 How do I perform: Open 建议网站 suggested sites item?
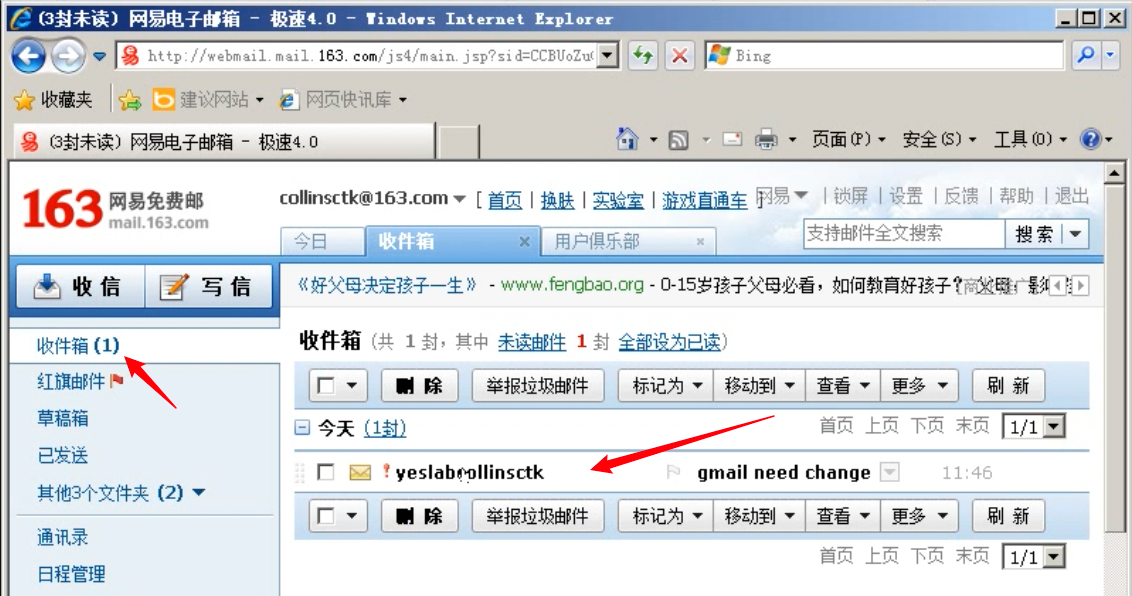(x=208, y=100)
